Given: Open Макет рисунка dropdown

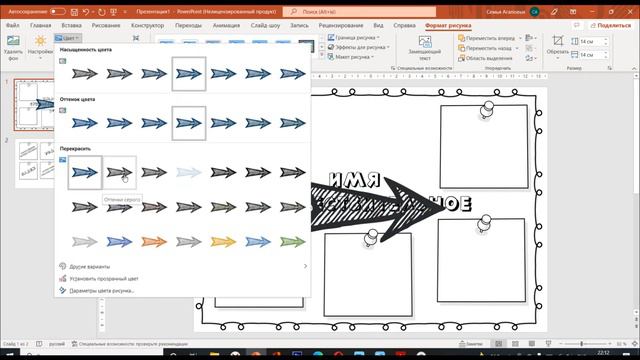Looking at the screenshot, I should pos(351,57).
